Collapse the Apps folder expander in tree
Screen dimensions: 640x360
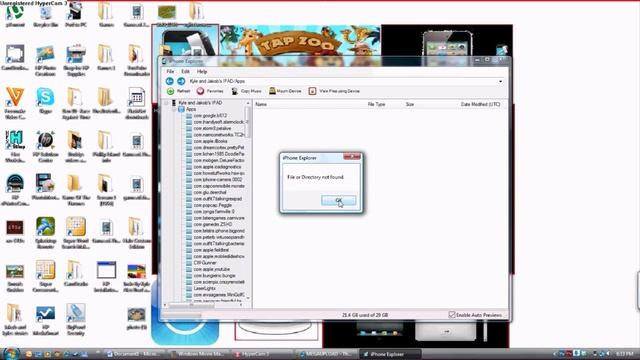(174, 109)
